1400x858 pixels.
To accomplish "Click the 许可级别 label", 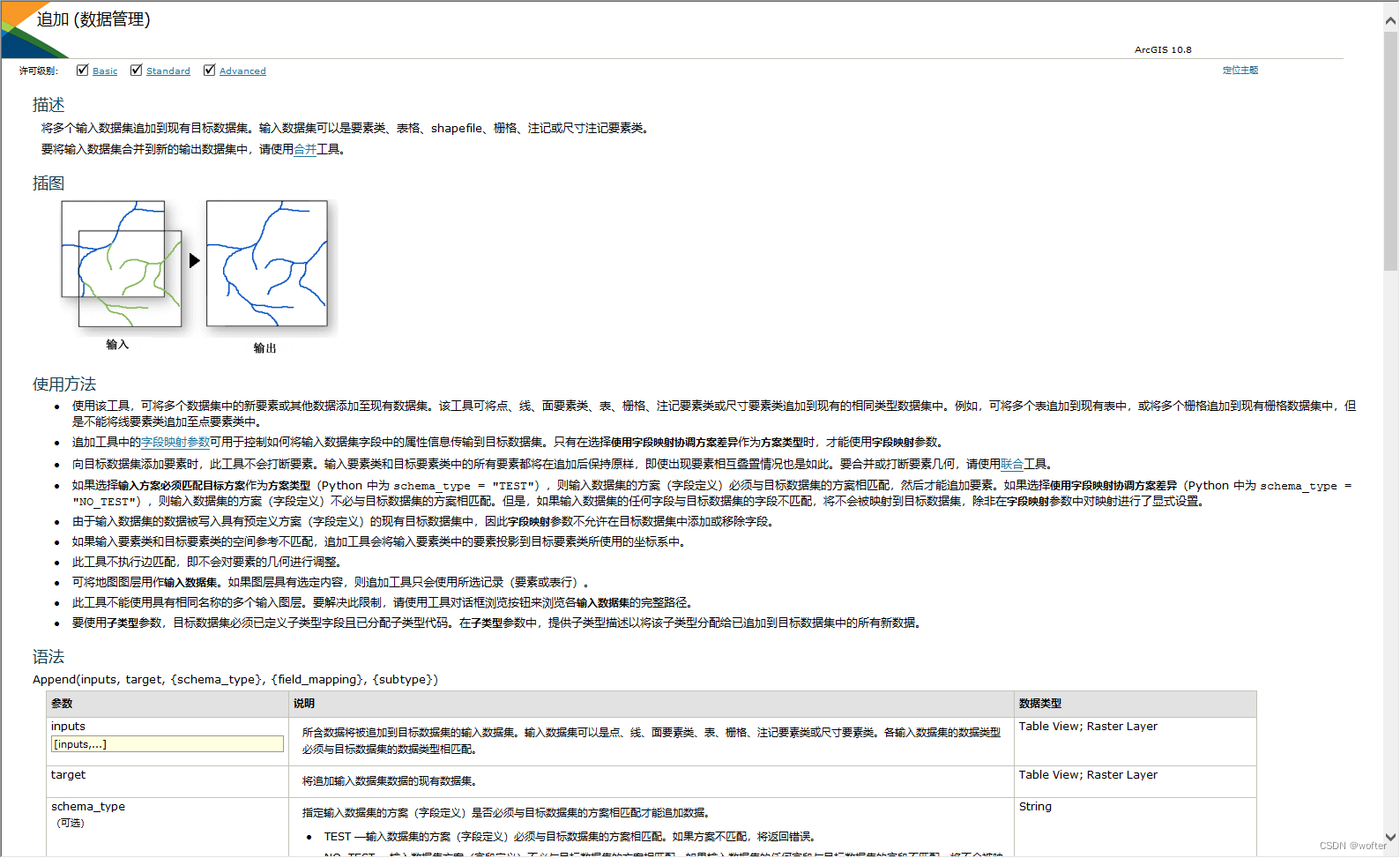I will tap(39, 71).
